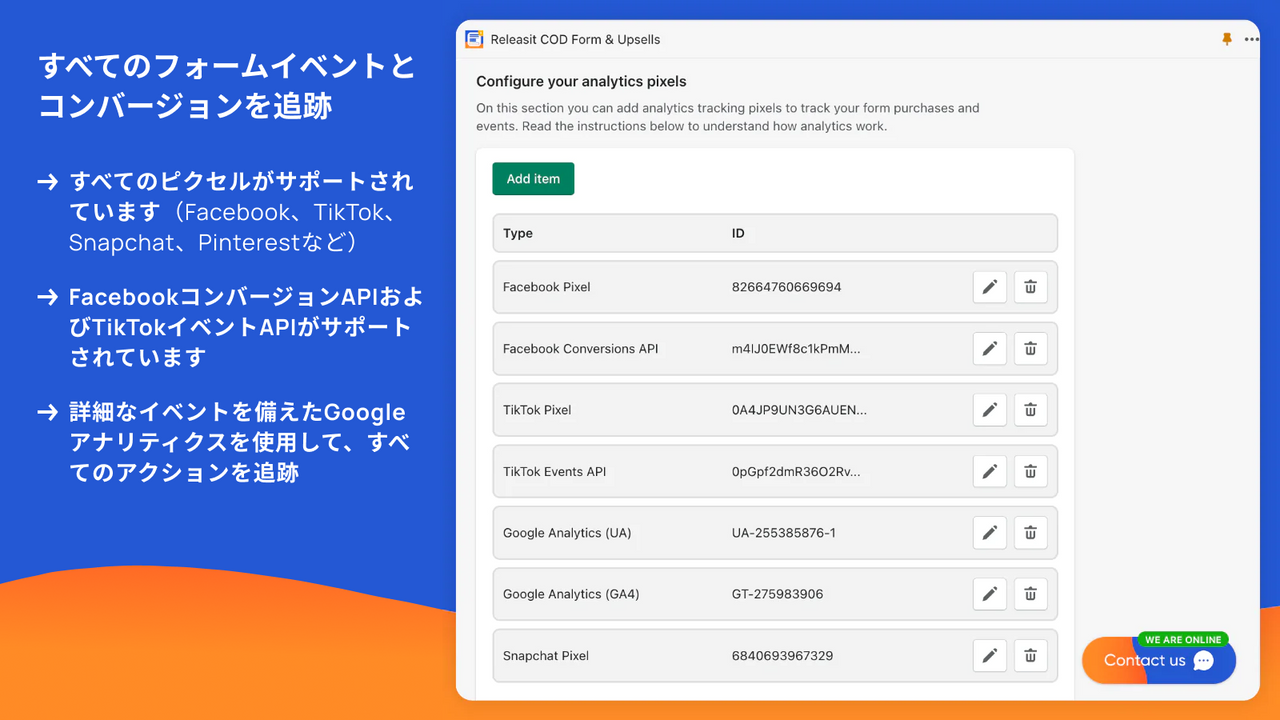Edit the TikTok Pixel entry
The height and width of the screenshot is (720, 1280).
point(990,410)
